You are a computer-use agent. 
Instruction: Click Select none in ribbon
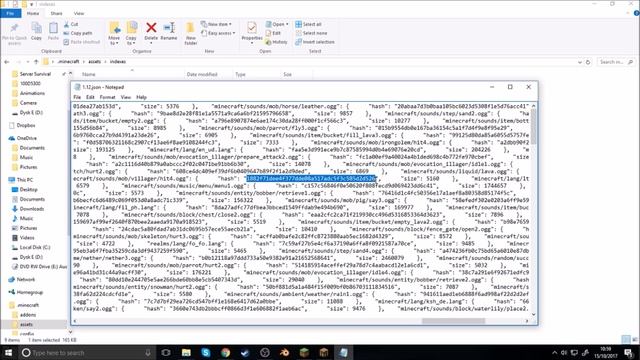311,33
